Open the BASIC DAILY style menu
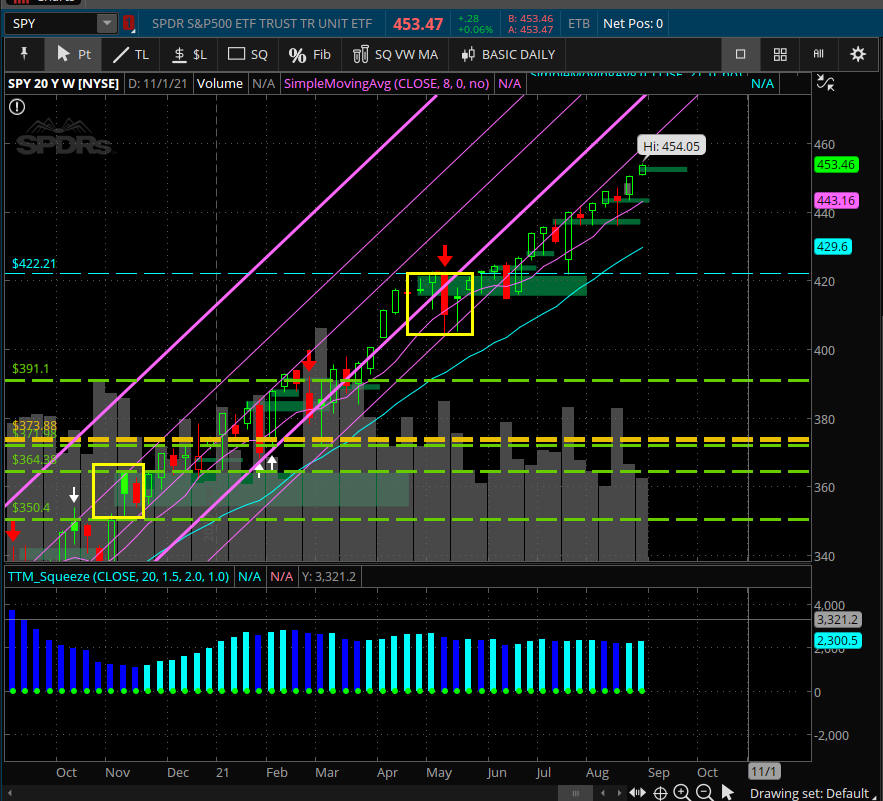 tap(508, 54)
